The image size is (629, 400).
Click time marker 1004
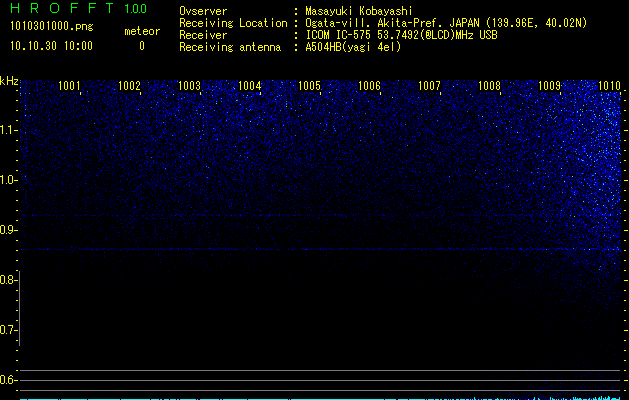(250, 85)
